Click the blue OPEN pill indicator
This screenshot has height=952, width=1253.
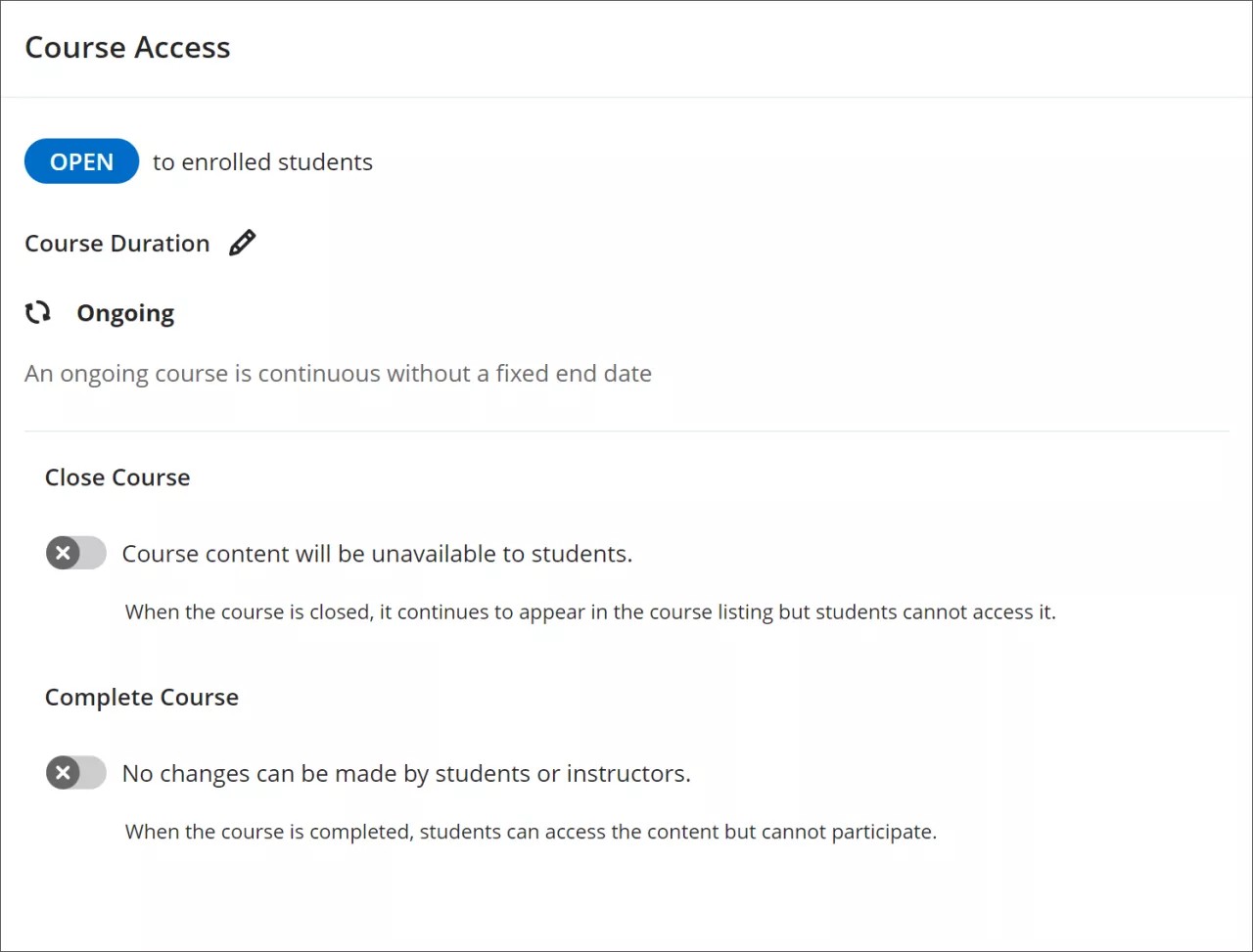click(81, 161)
